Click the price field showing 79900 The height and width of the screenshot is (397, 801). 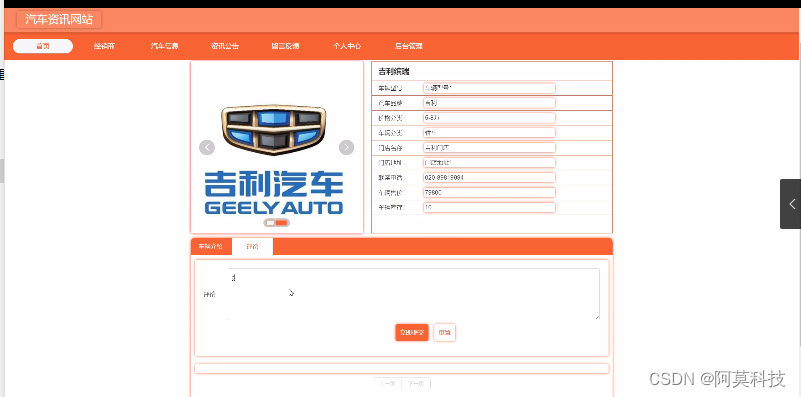tap(489, 193)
